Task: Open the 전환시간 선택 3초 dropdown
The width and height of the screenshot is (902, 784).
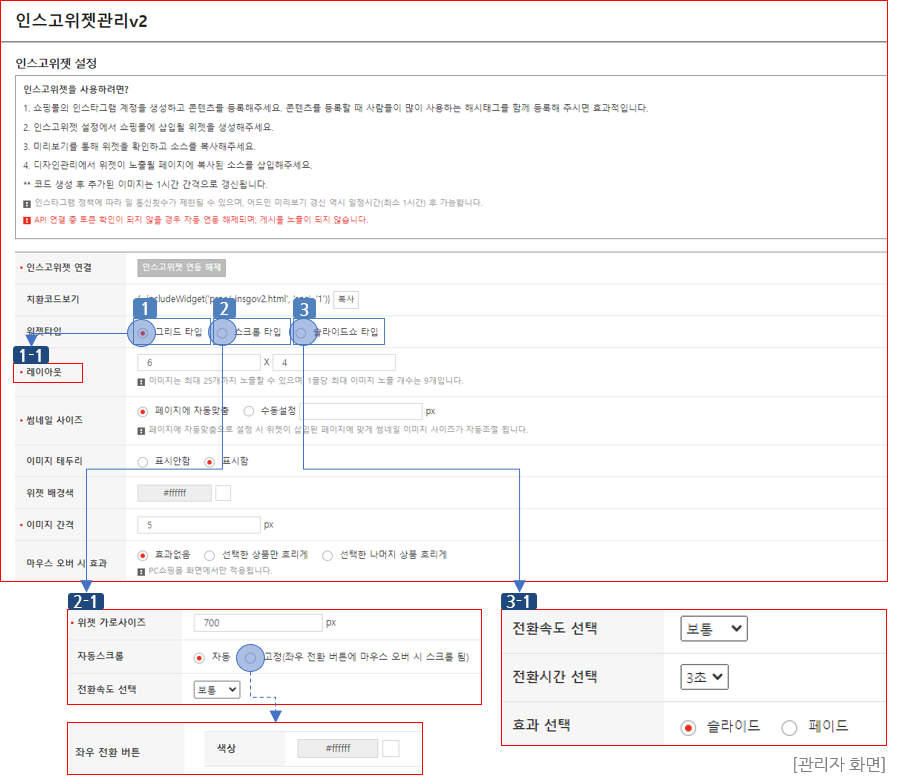Action: click(x=704, y=677)
